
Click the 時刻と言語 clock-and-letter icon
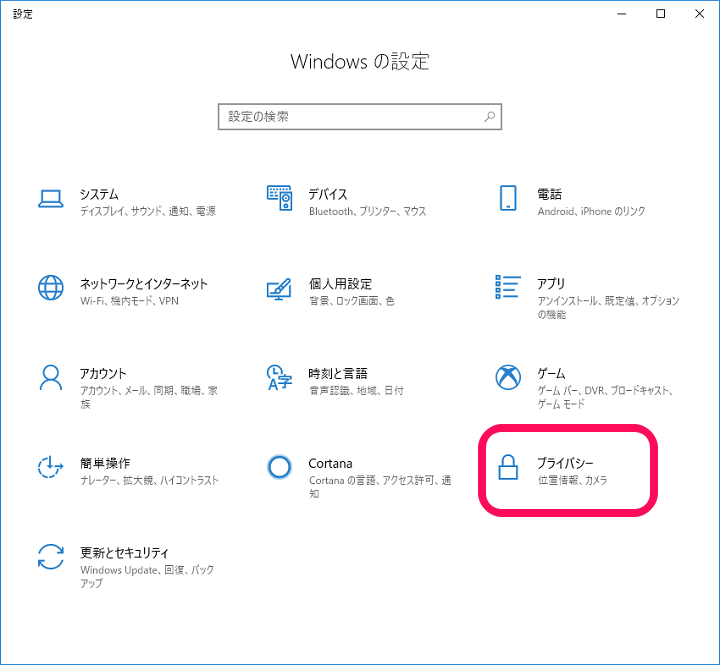coord(279,378)
